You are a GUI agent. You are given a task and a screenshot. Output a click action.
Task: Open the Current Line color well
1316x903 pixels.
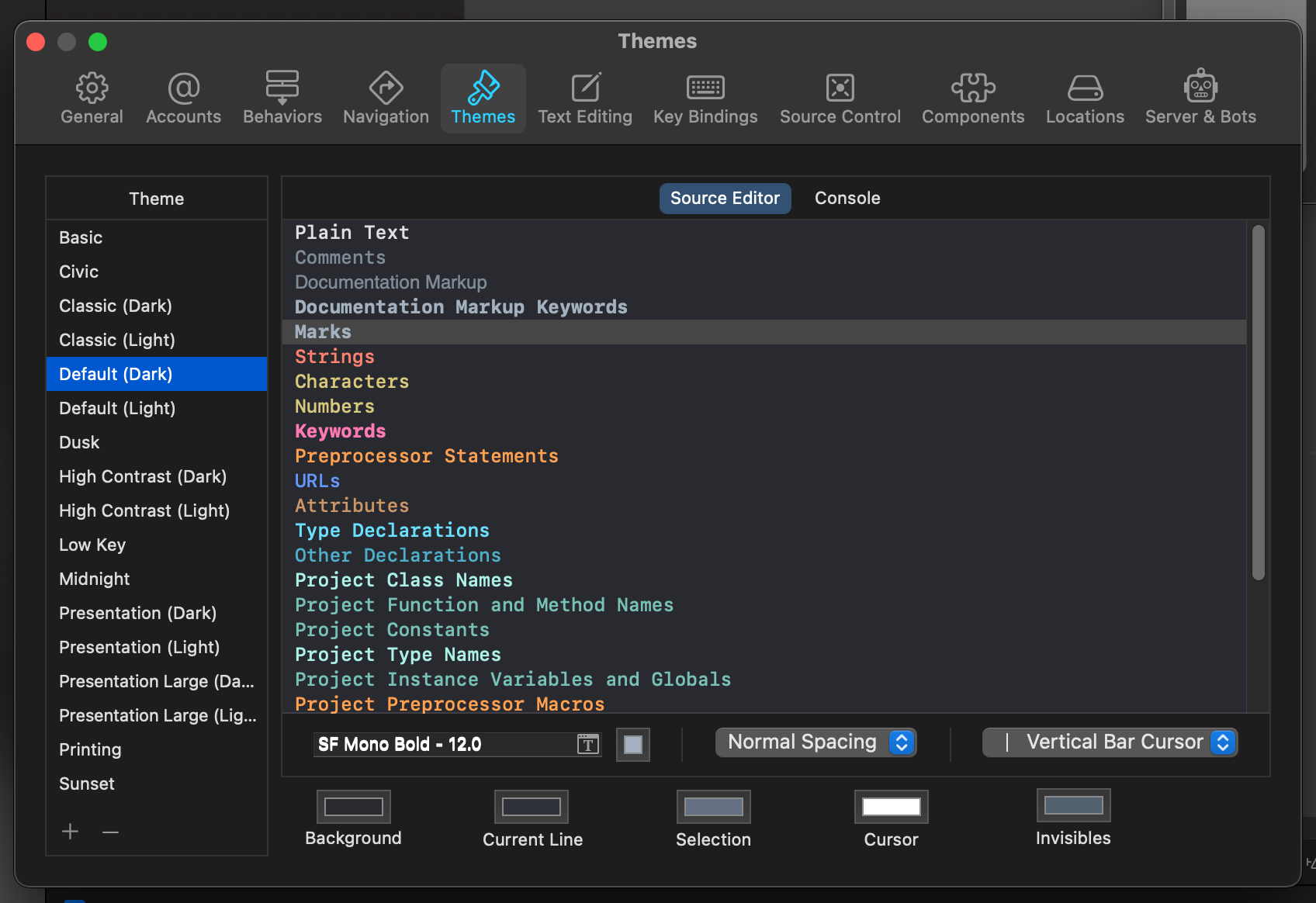click(x=532, y=807)
